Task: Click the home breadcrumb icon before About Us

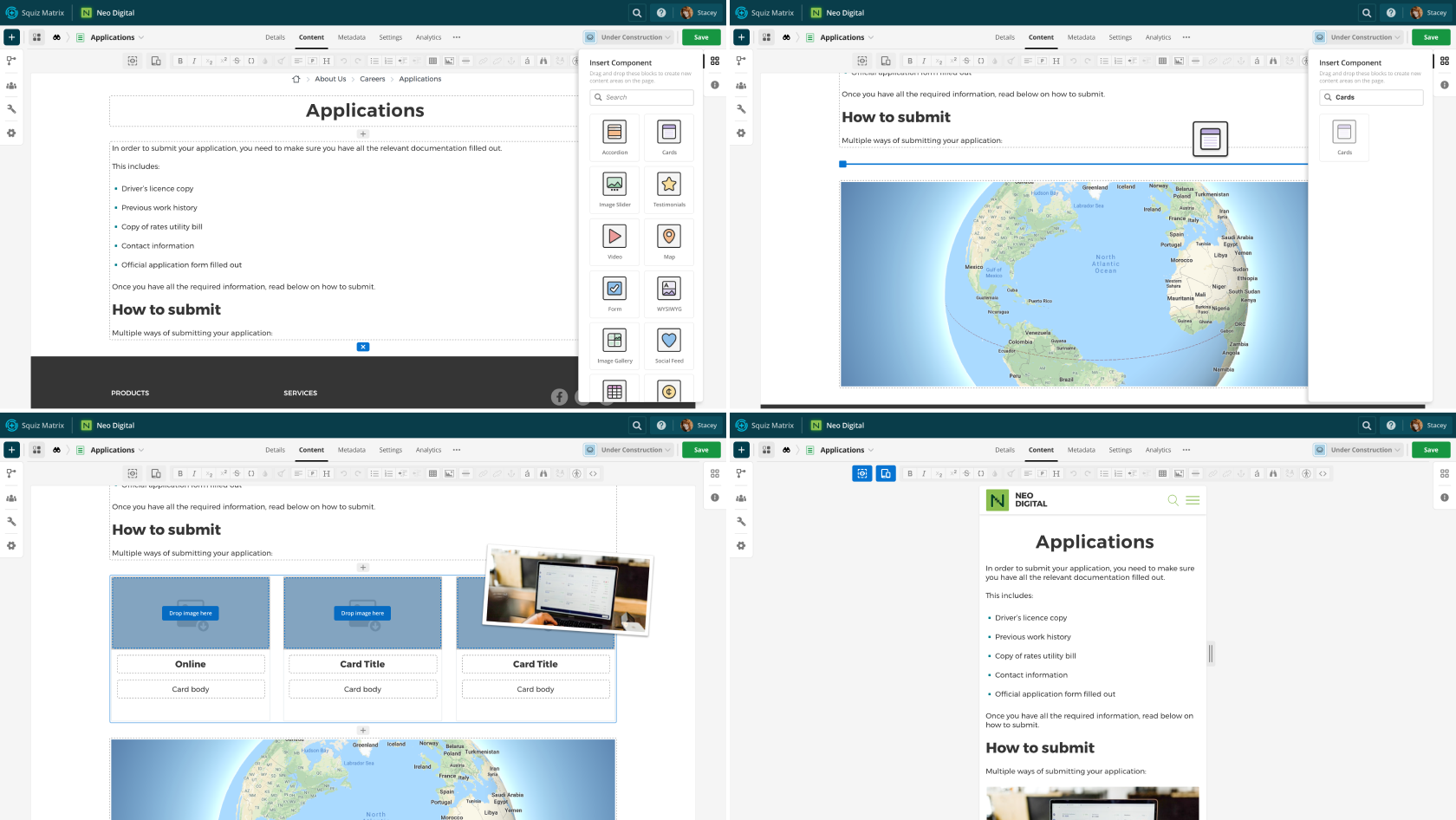Action: pos(296,79)
